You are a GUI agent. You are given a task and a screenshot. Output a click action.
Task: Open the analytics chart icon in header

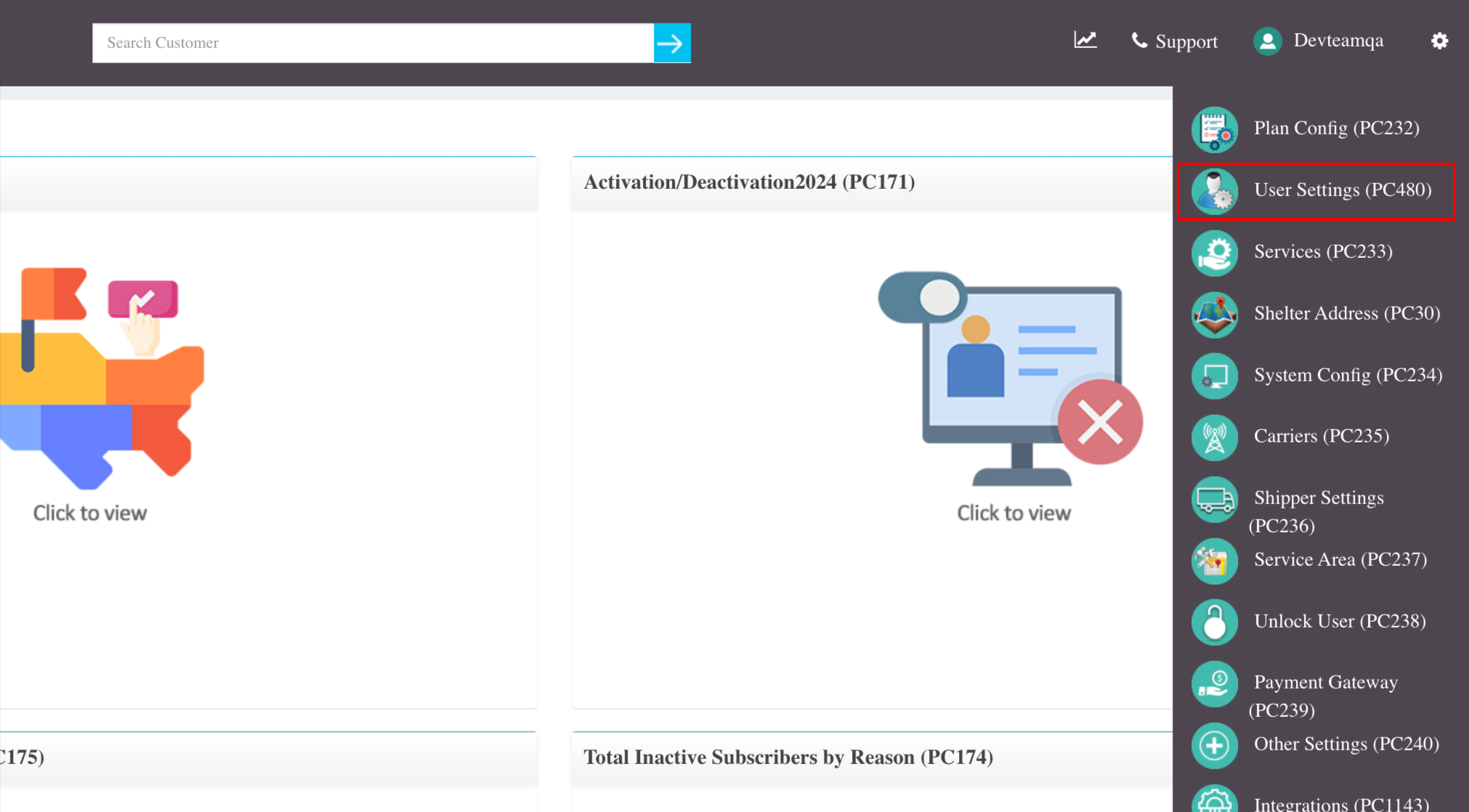1085,40
